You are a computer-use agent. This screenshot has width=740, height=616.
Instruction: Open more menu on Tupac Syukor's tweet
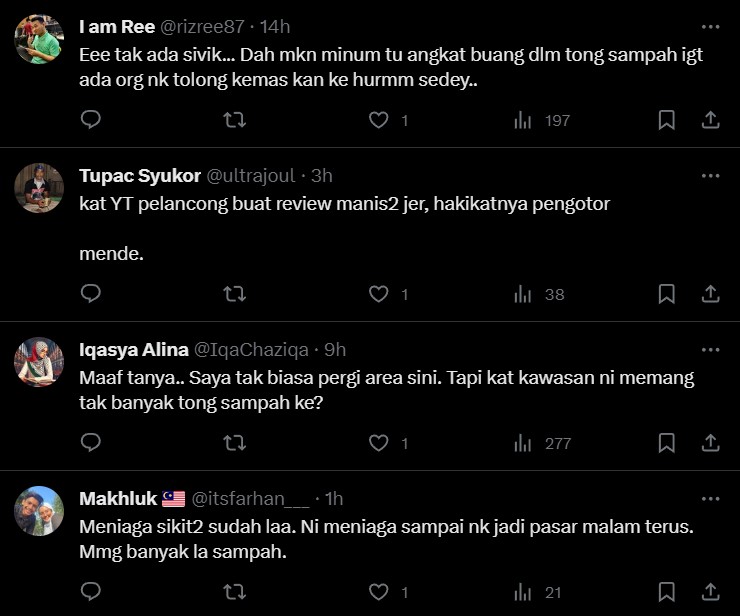710,176
